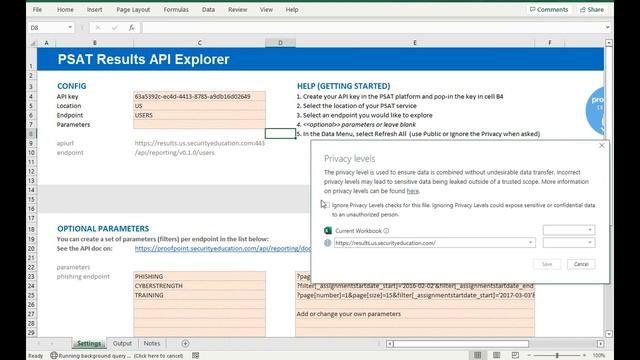The width and height of the screenshot is (640, 360).
Task: Tick the Ignore Privacy Levels checkbox
Action: coord(327,205)
